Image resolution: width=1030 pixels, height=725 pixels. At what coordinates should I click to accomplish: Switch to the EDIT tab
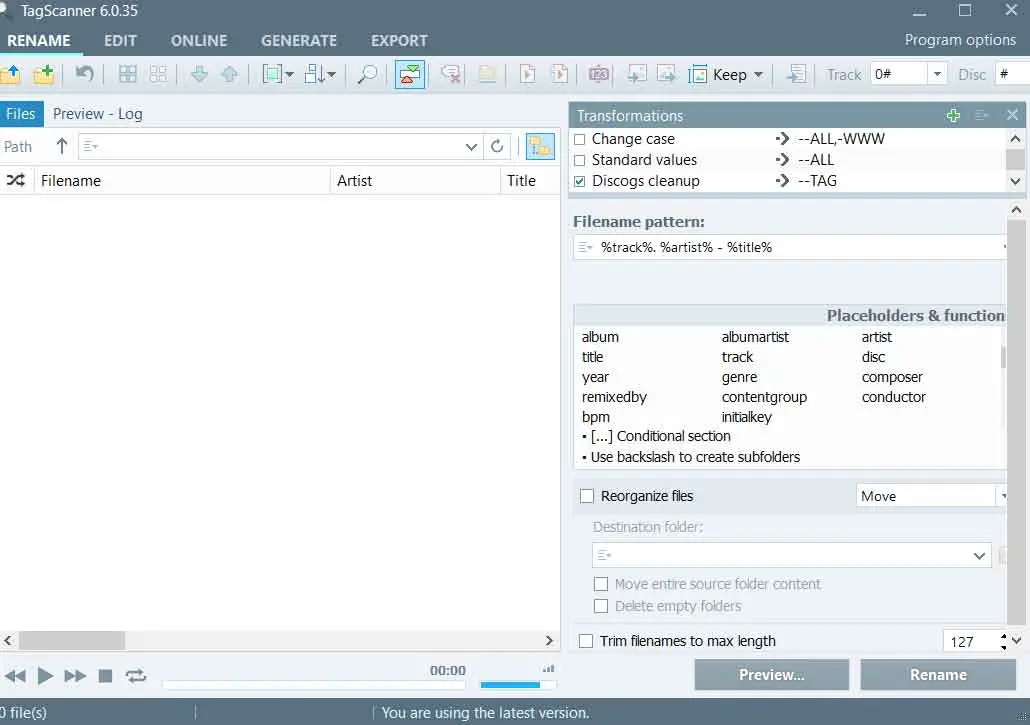tap(120, 41)
